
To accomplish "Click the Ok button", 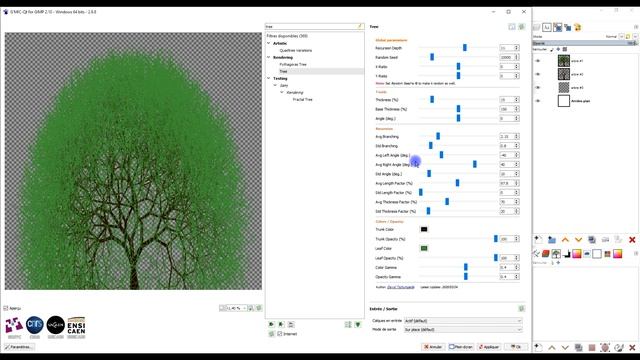I will pos(516,347).
